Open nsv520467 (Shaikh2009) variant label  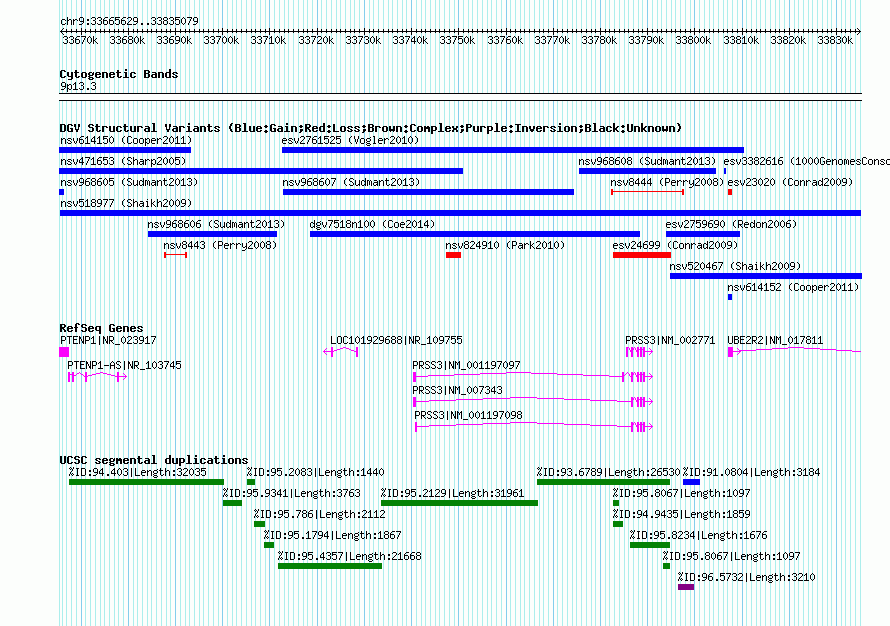(x=735, y=266)
